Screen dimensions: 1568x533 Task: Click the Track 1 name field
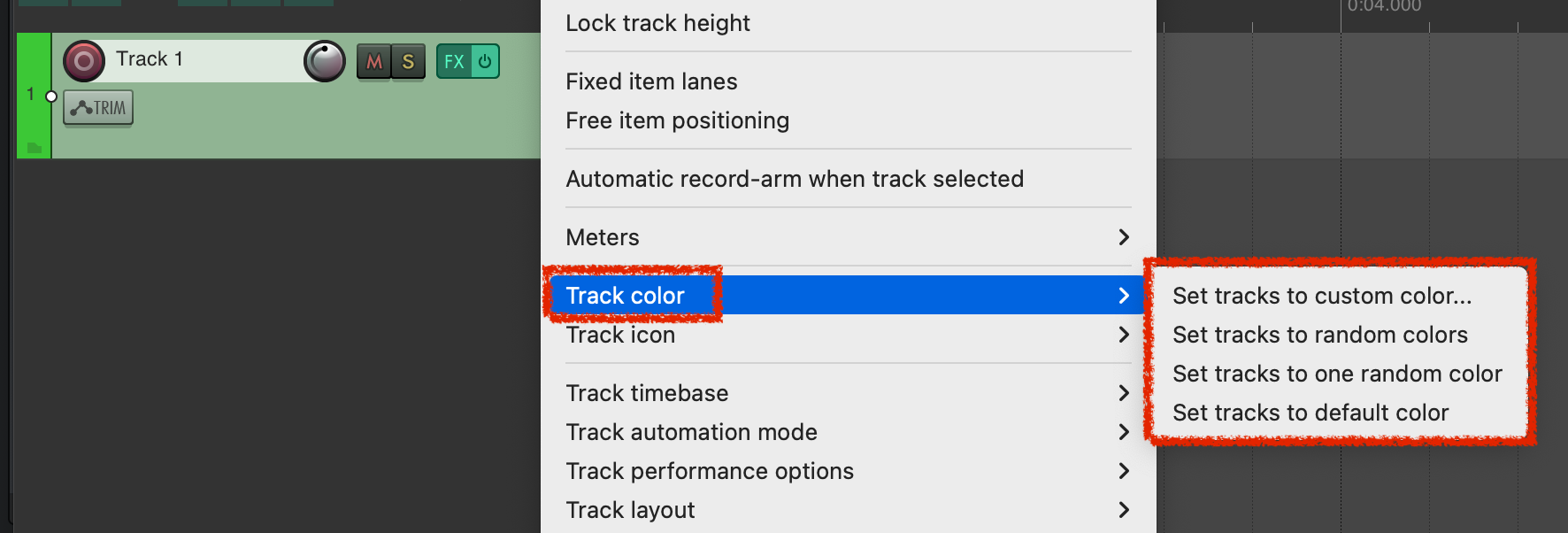pyautogui.click(x=204, y=59)
